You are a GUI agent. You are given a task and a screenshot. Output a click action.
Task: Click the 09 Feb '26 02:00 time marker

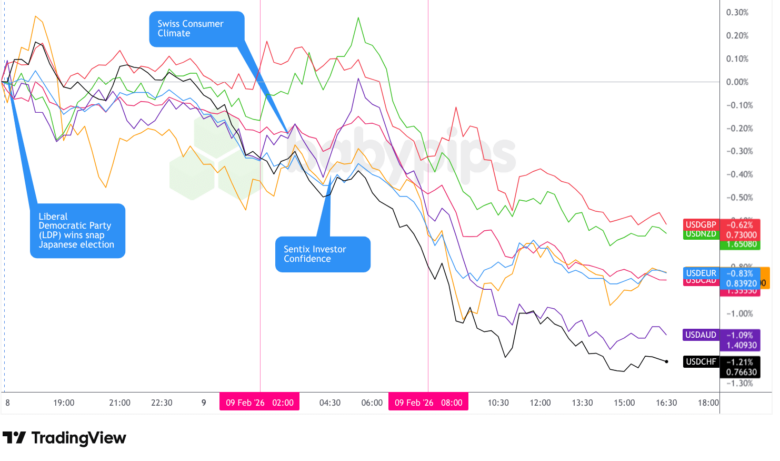(x=260, y=403)
